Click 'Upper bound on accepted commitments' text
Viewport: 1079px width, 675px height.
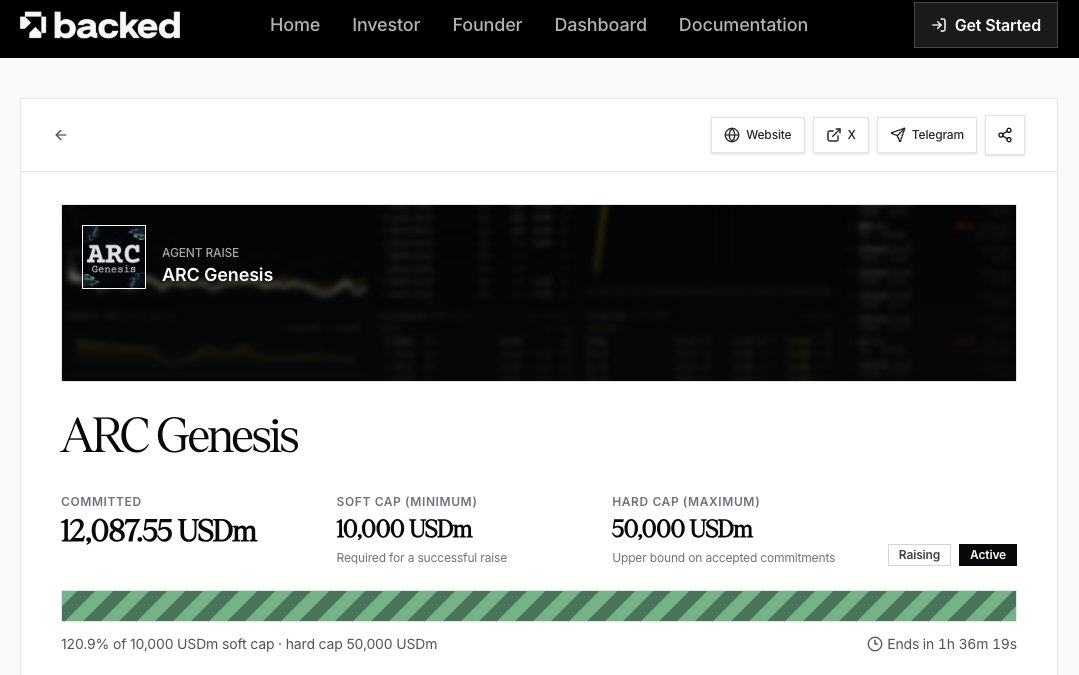(723, 557)
